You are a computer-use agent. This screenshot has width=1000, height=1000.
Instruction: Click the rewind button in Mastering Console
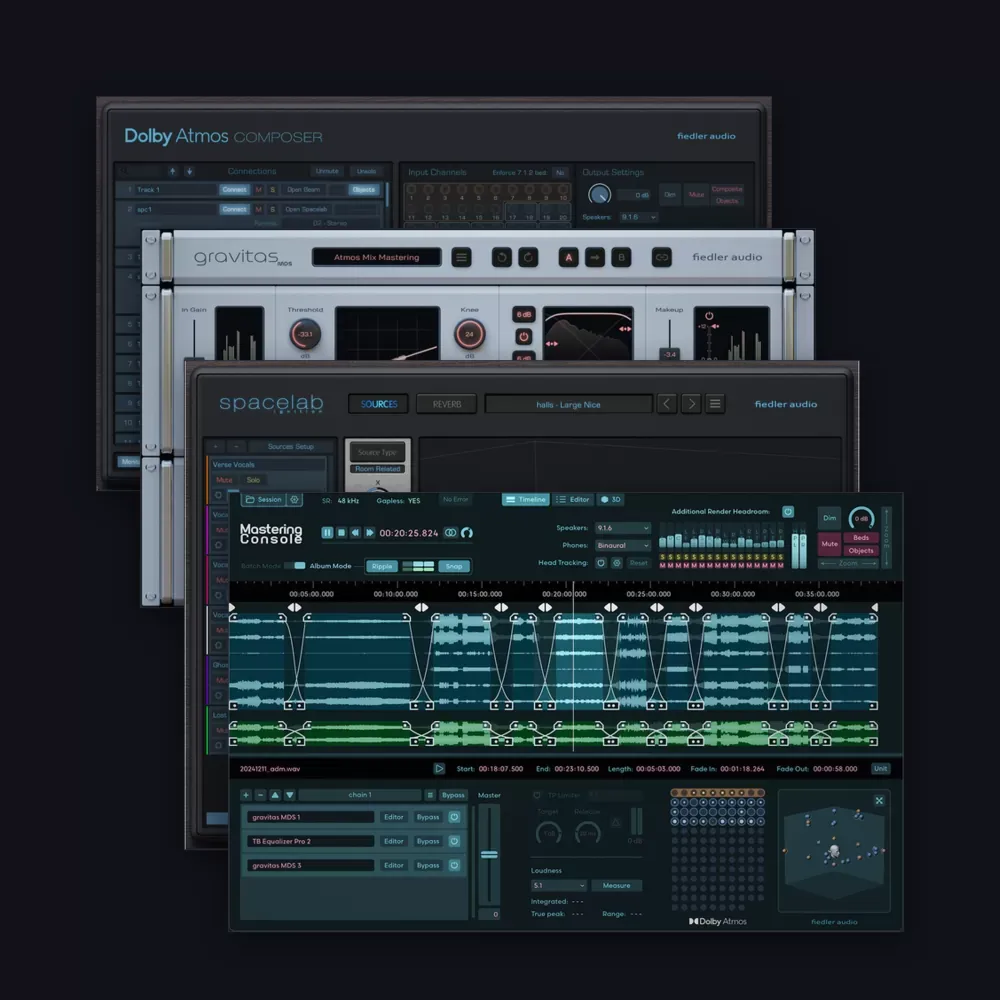355,533
